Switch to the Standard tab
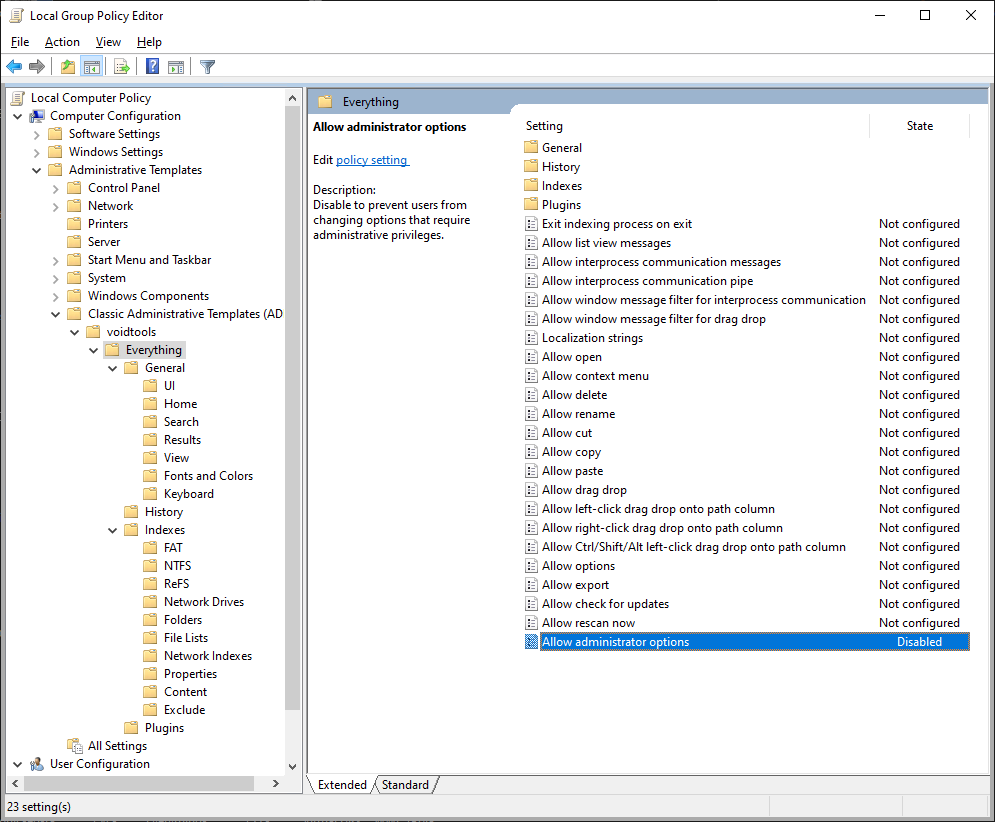 (x=405, y=785)
